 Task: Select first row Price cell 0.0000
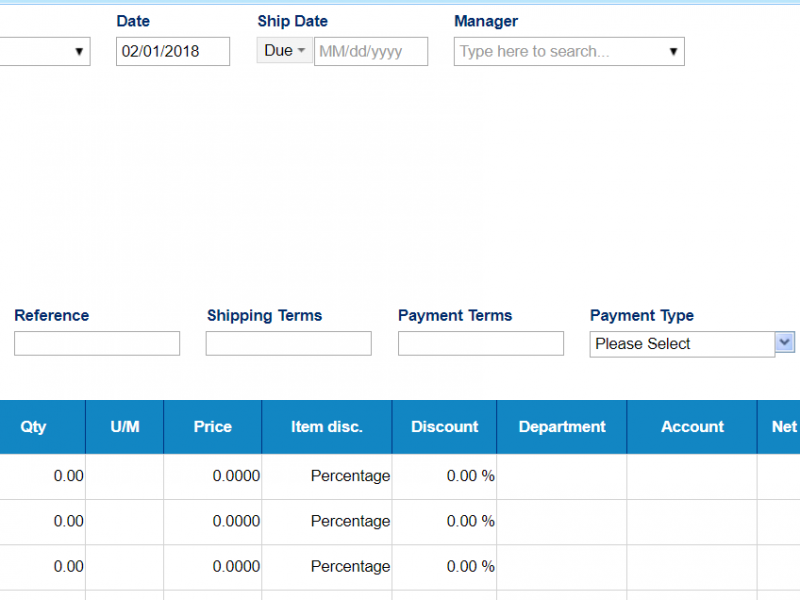coord(213,476)
